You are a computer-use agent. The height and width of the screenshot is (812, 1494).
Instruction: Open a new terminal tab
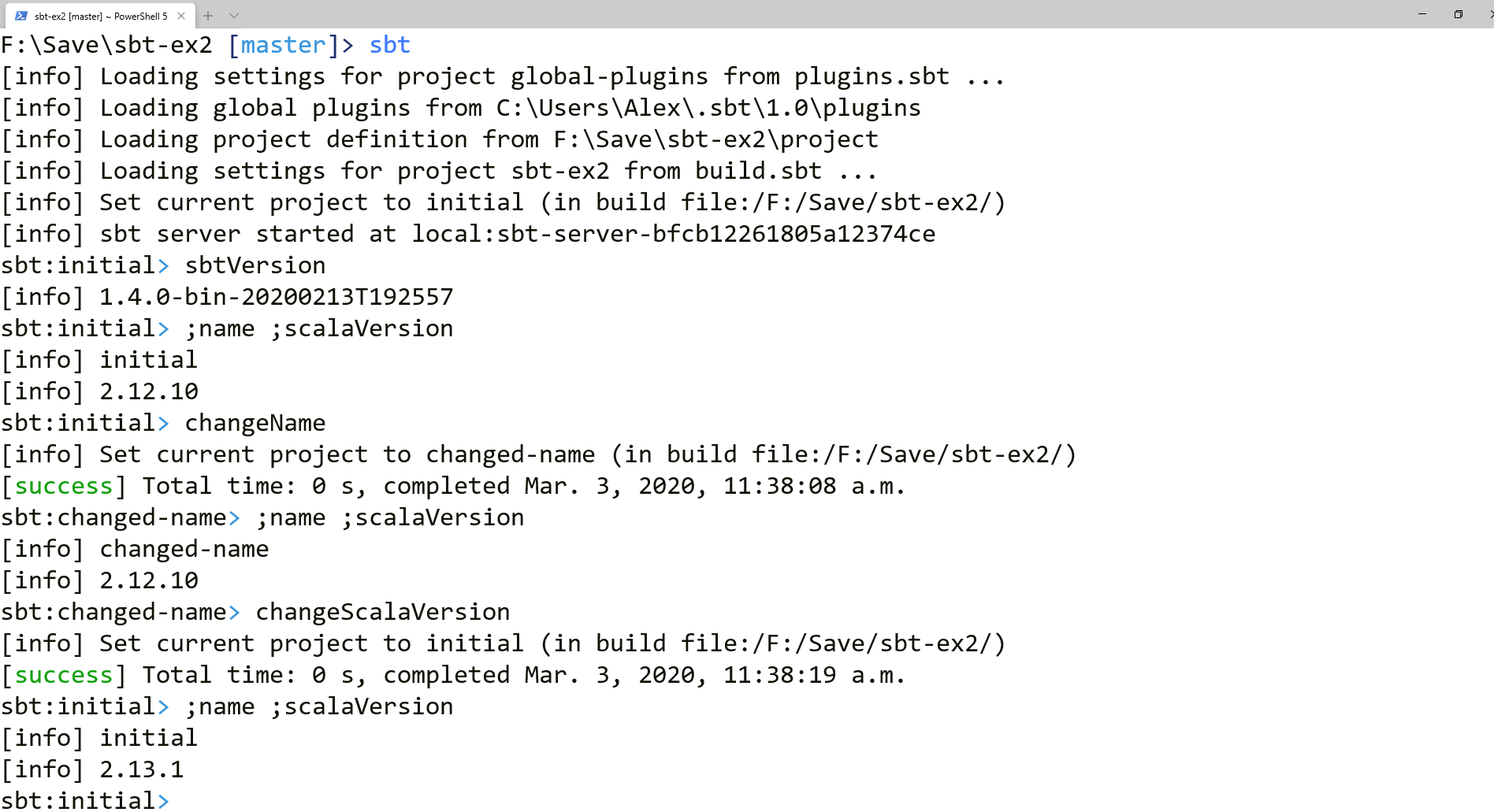tap(207, 16)
